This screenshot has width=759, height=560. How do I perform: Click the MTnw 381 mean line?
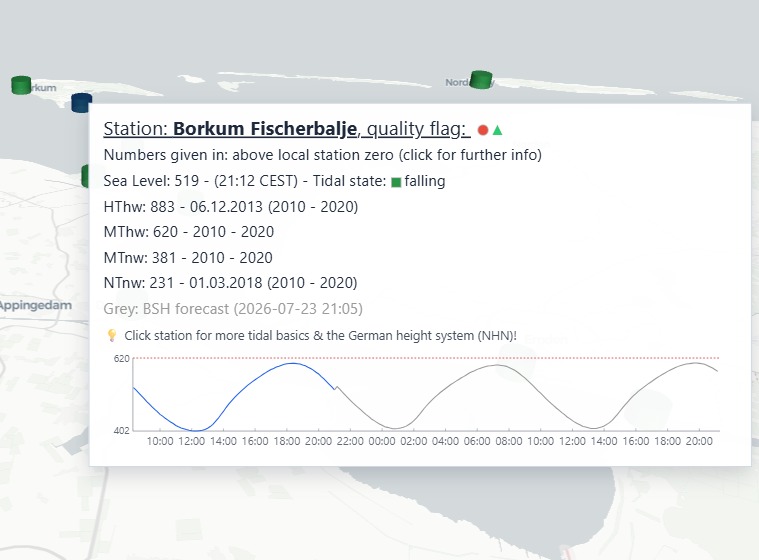[188, 257]
